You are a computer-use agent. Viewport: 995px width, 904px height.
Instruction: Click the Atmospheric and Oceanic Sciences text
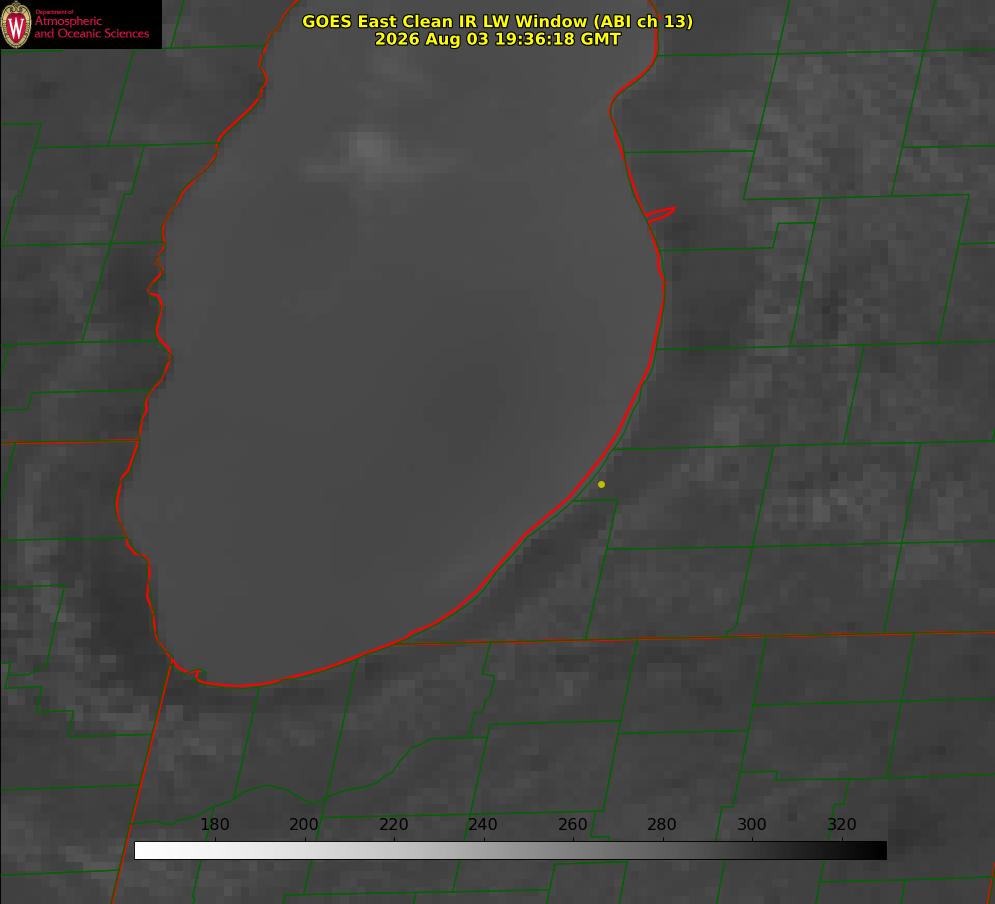[x=91, y=27]
